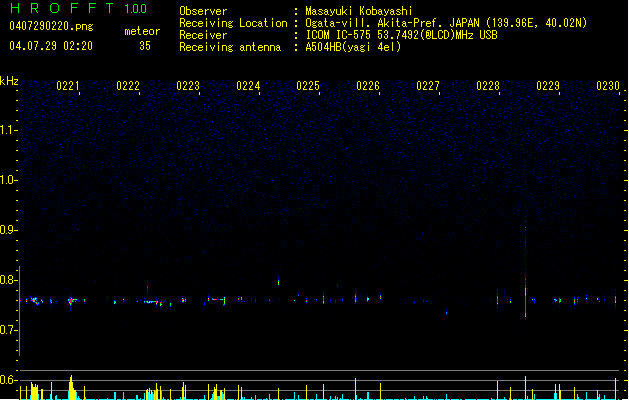Screen dimensions: 629x400
Task: Click the Receiving antenna label
Action: [x=230, y=47]
